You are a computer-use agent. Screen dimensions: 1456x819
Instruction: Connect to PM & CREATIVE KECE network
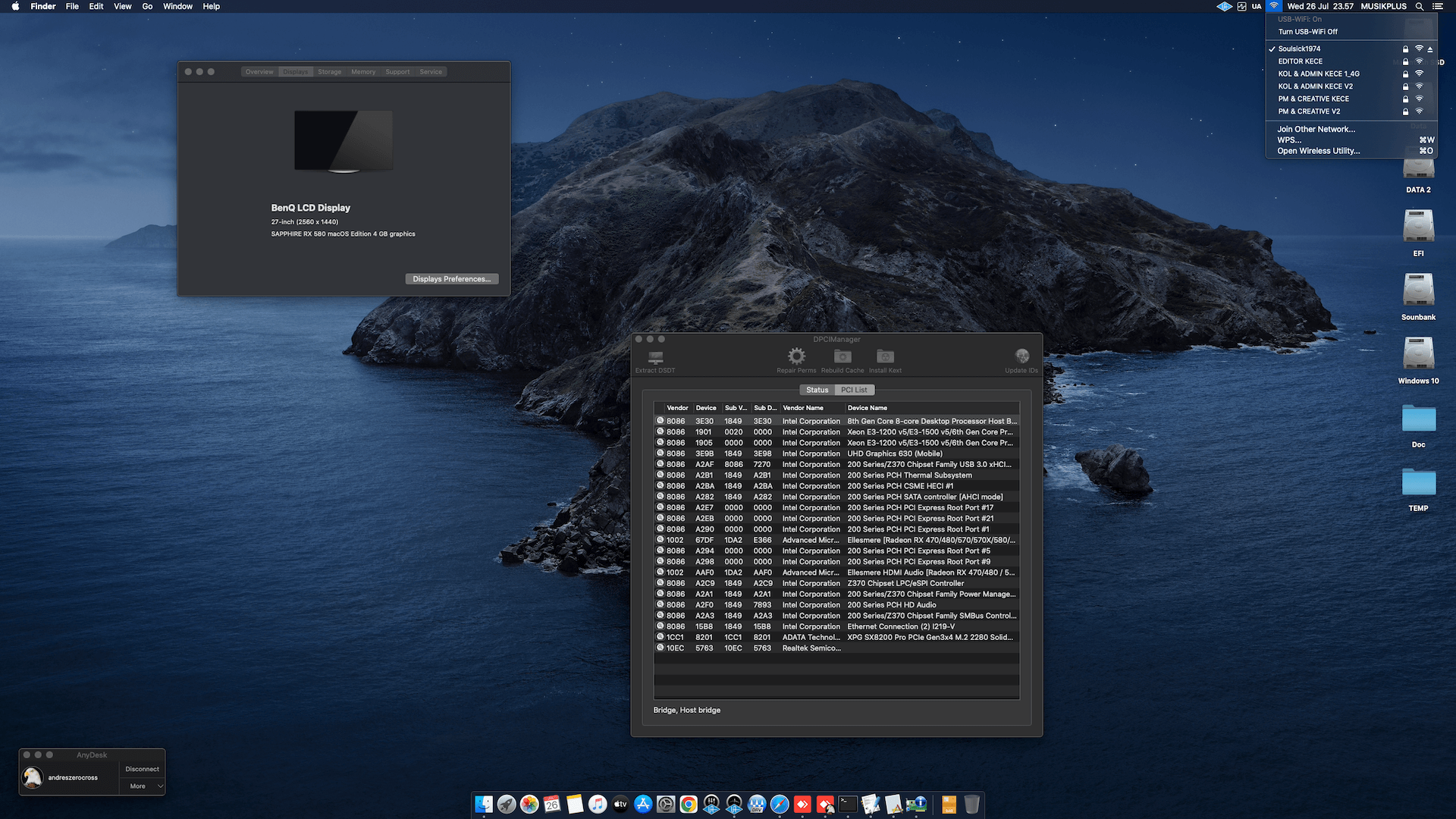(x=1351, y=99)
